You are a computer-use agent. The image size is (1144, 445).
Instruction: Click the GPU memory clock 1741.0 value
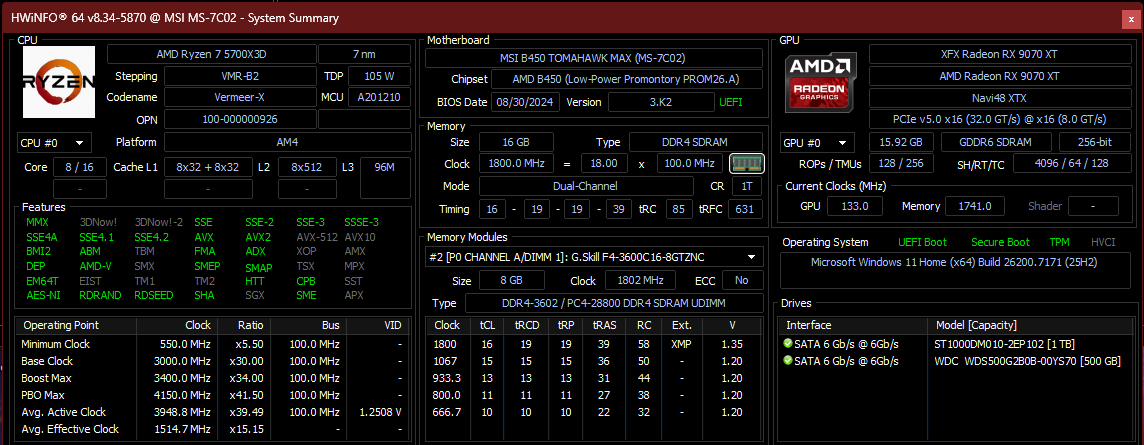(974, 206)
